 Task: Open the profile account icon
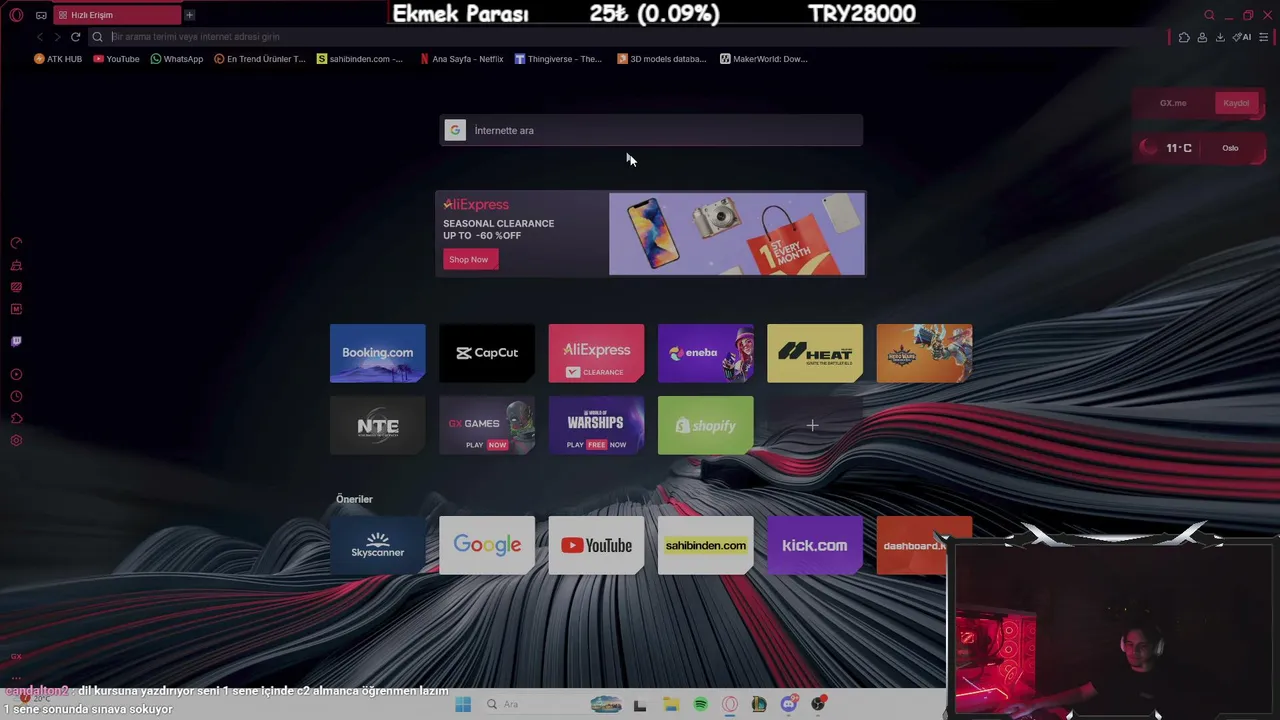(1202, 37)
